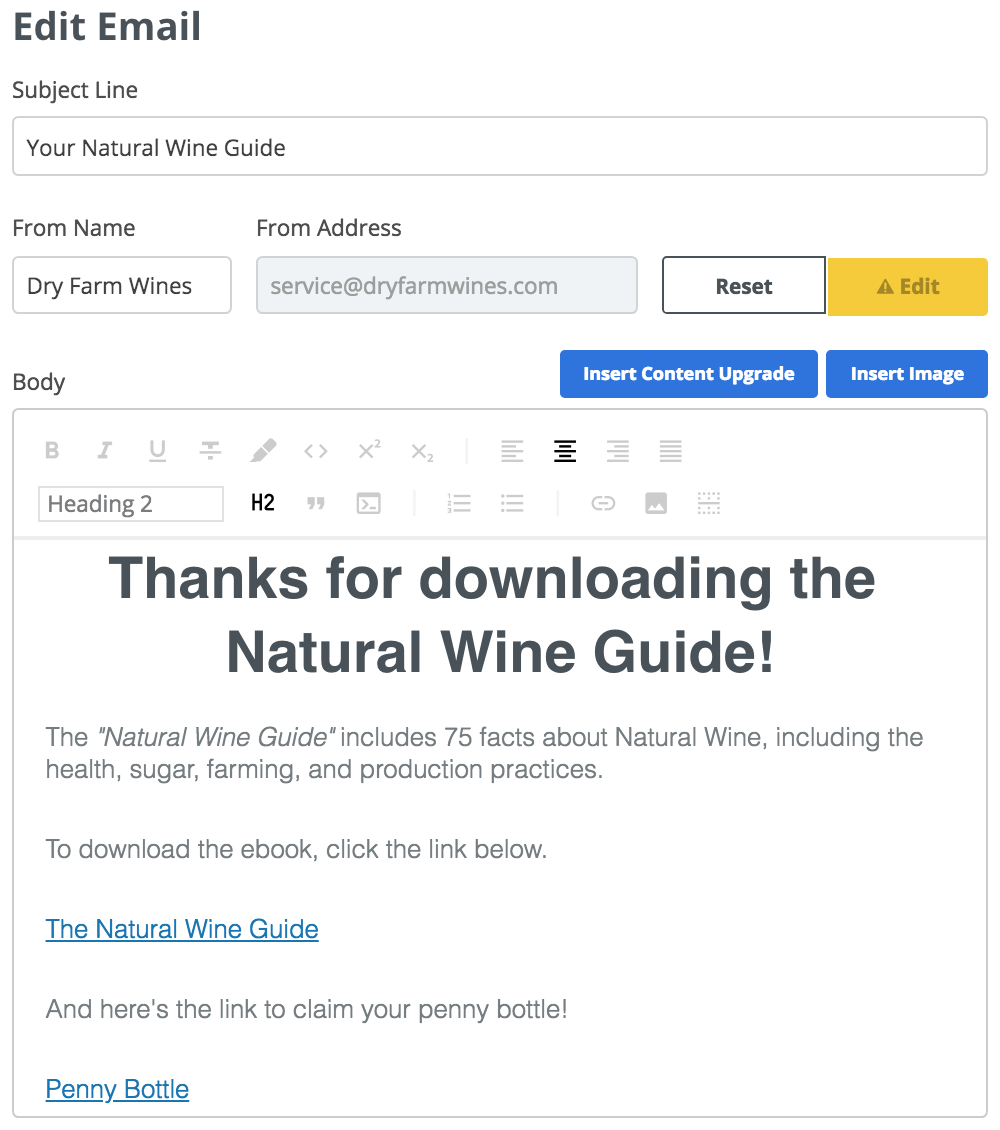Select the highlighter marker tool
Screen dimensions: 1000x1130
(x=263, y=450)
